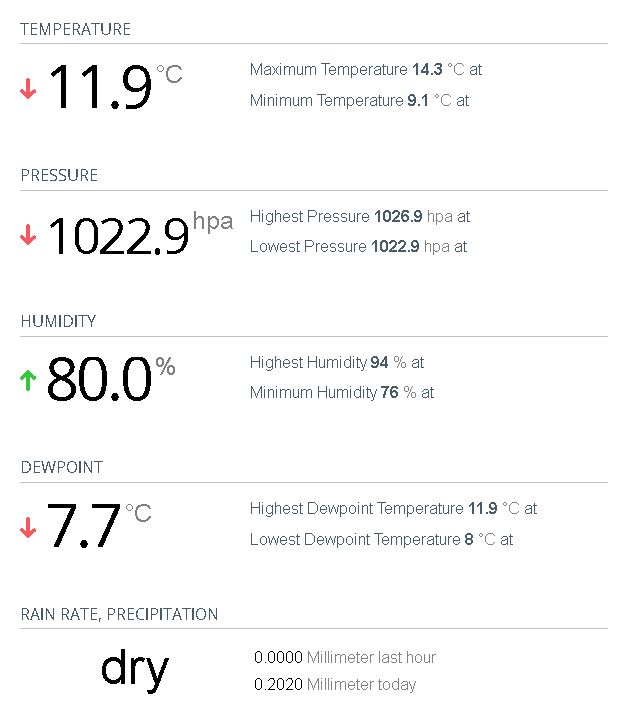Click the 11.9 °C temperature reading
The image size is (623, 716).
pos(100,87)
